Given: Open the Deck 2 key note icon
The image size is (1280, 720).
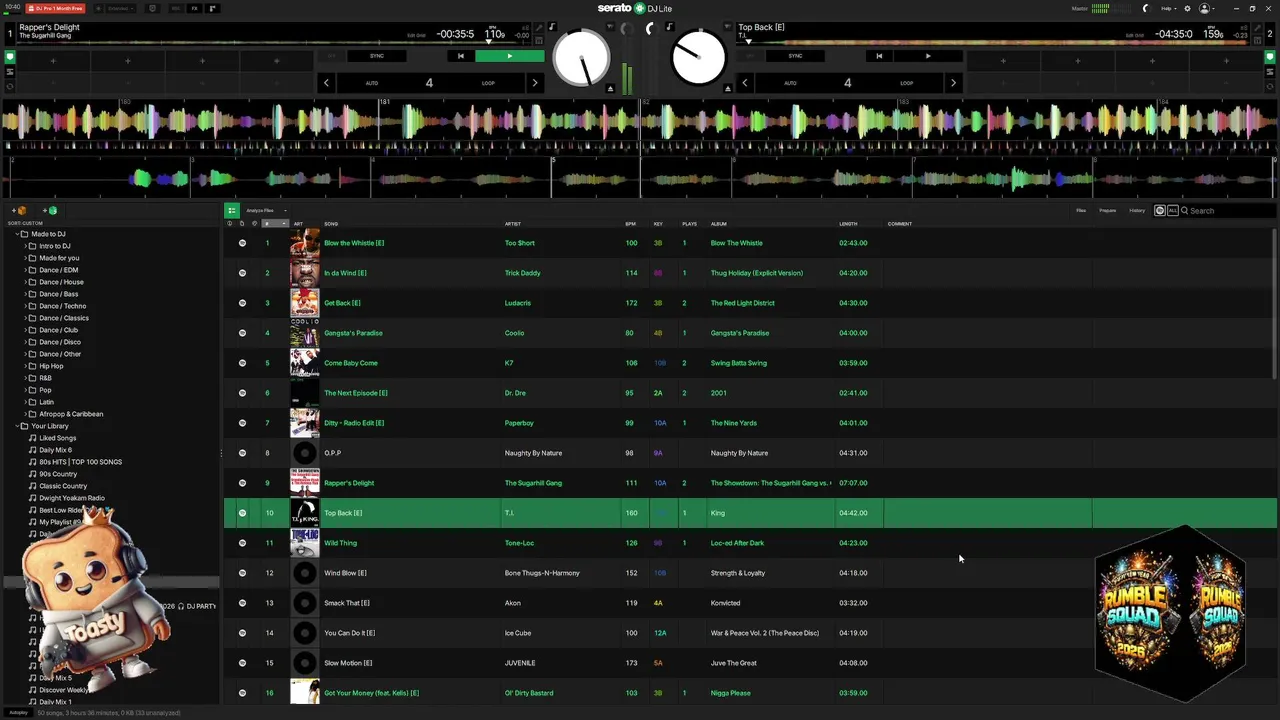Looking at the screenshot, I should tap(669, 27).
